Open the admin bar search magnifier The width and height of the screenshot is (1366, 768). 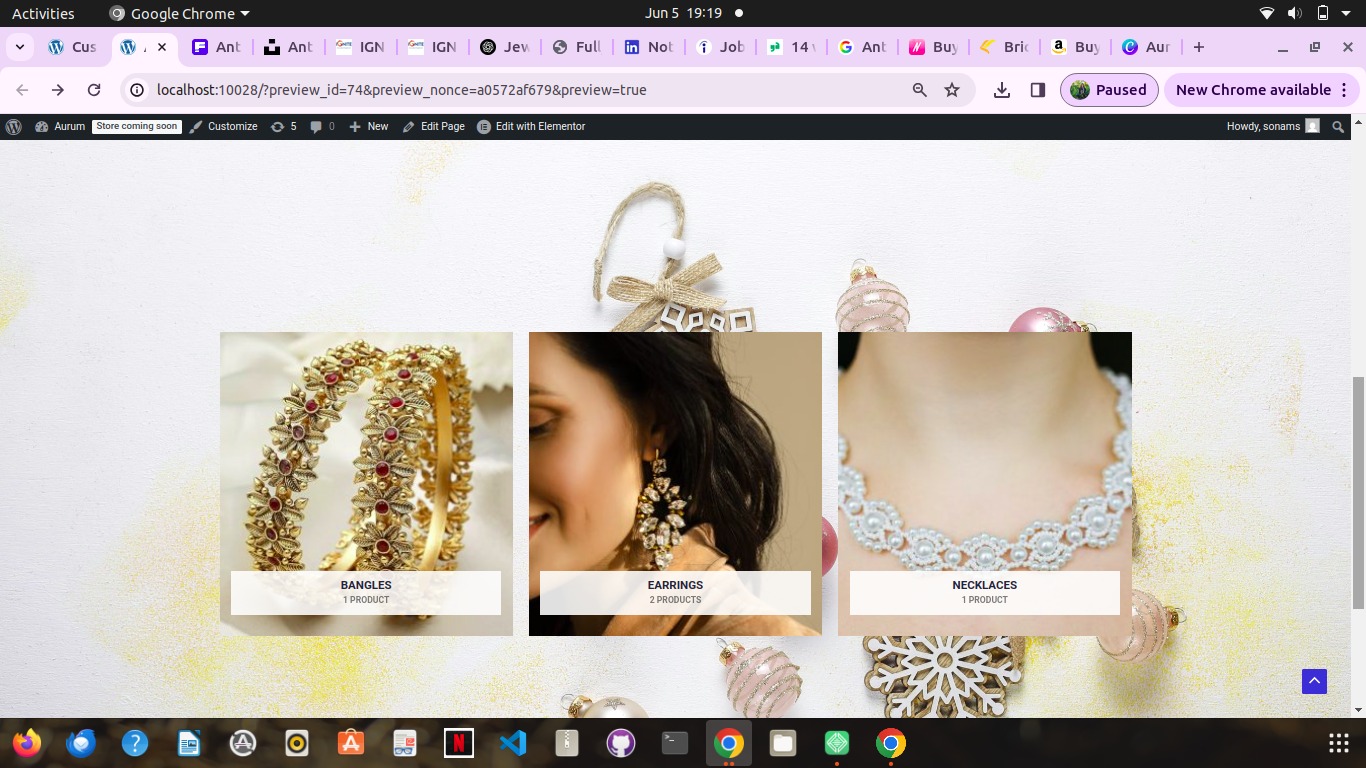tap(1338, 126)
